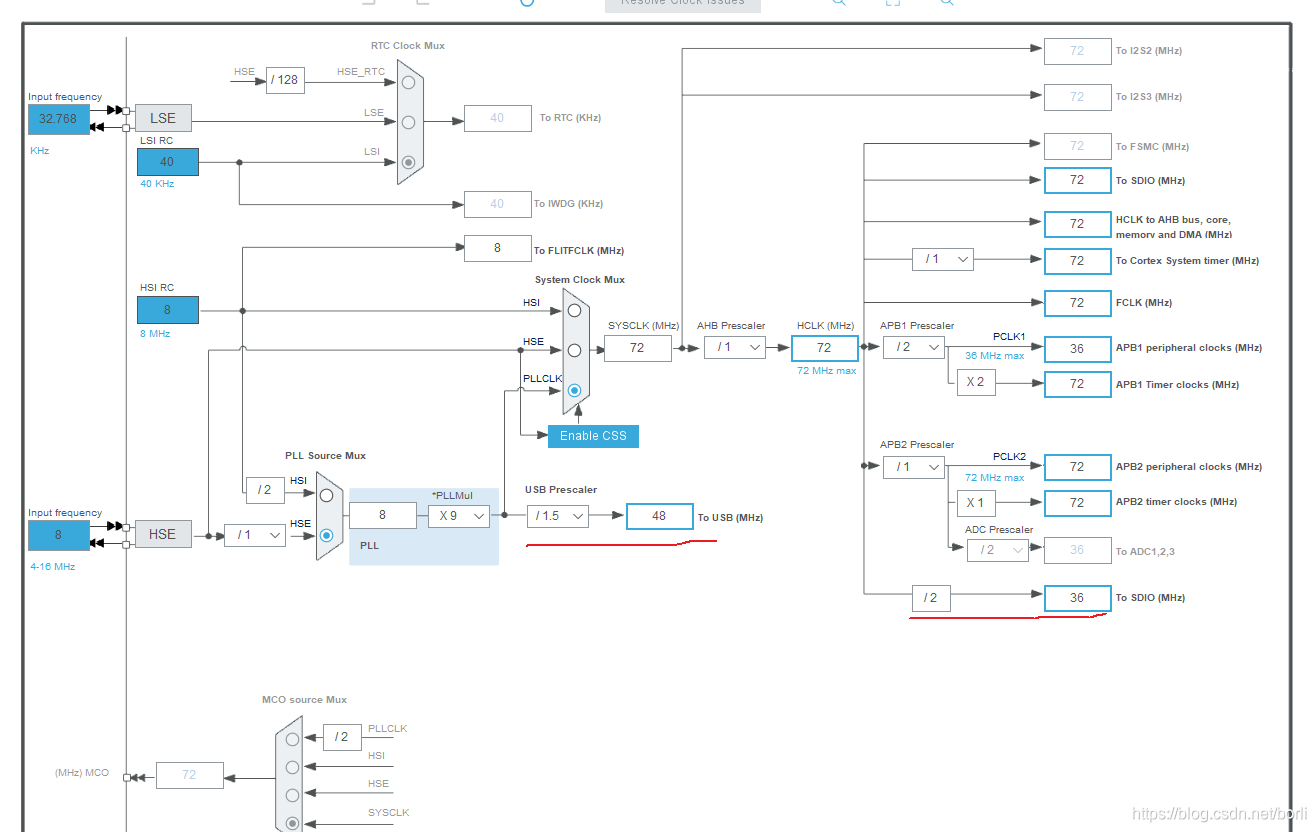The height and width of the screenshot is (832, 1316).
Task: Edit the HSE input frequency 8 field
Action: (58, 535)
